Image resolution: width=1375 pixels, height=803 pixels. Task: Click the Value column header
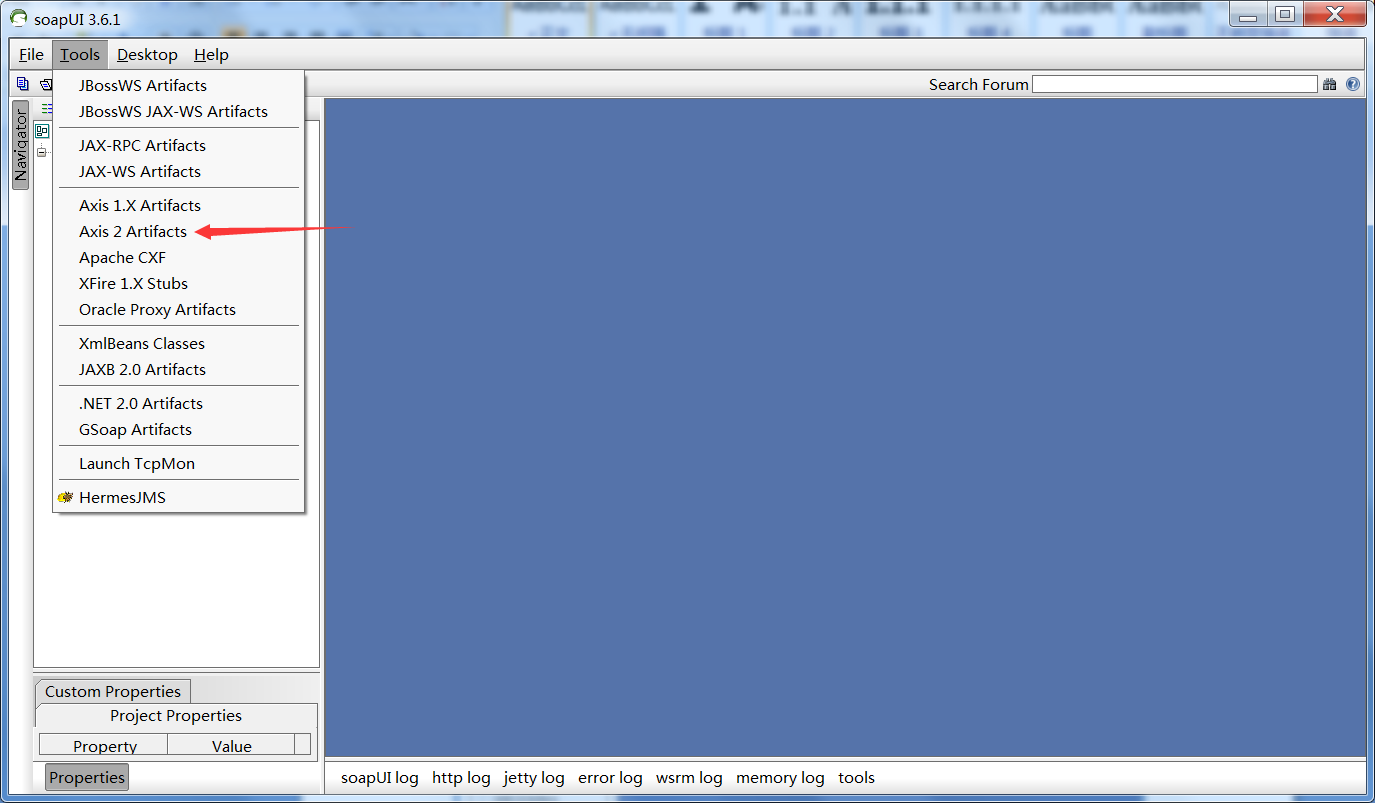click(231, 745)
